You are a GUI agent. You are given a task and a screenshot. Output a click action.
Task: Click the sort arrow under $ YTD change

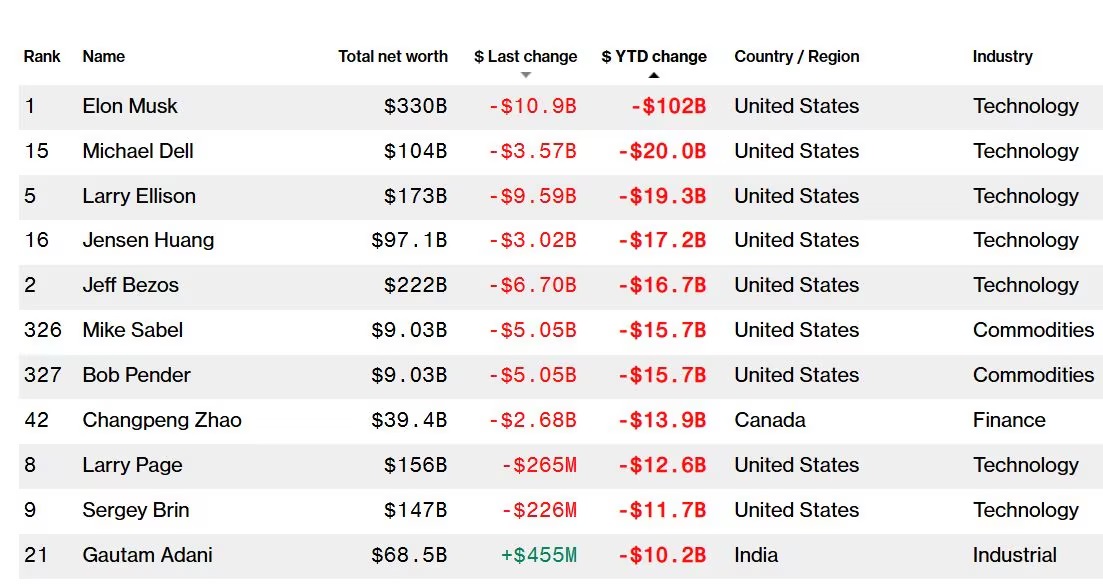point(654,74)
